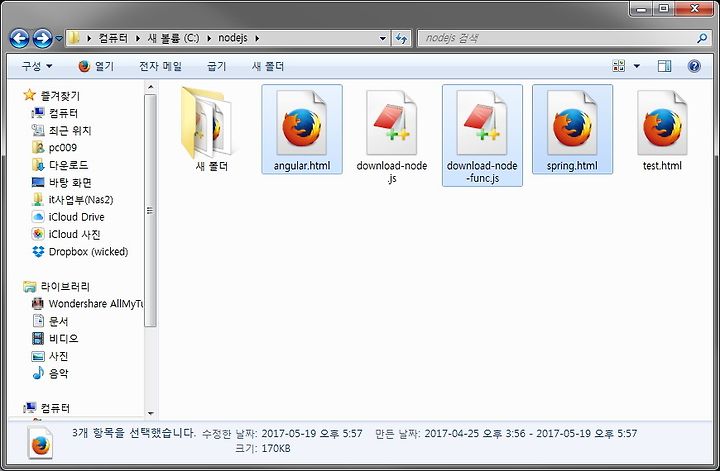Click 굽기 in the toolbar
720x471 pixels.
point(217,67)
